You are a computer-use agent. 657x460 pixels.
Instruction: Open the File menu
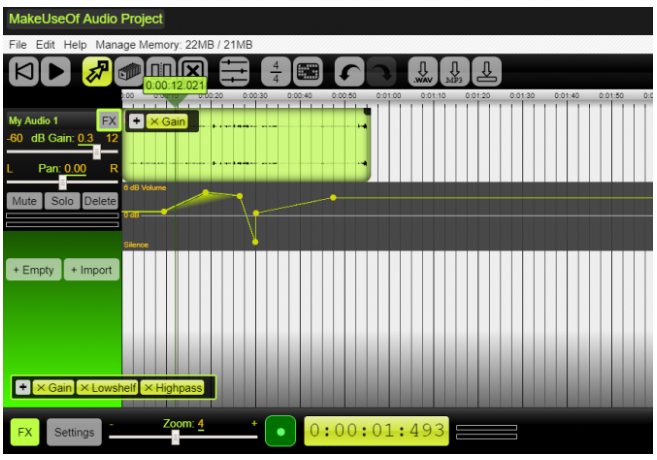pos(18,44)
